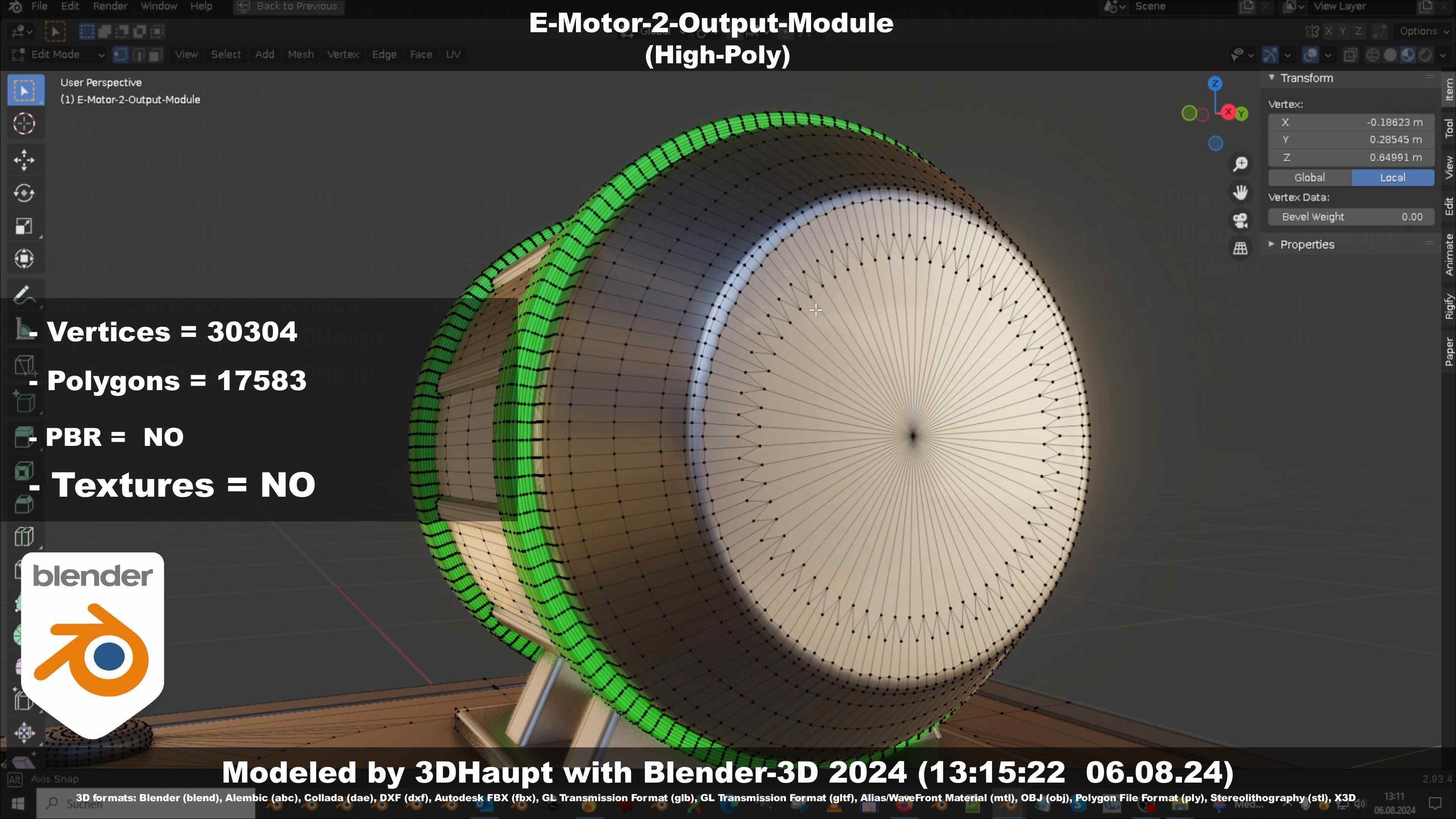Enable vertex select mode

(x=121, y=55)
